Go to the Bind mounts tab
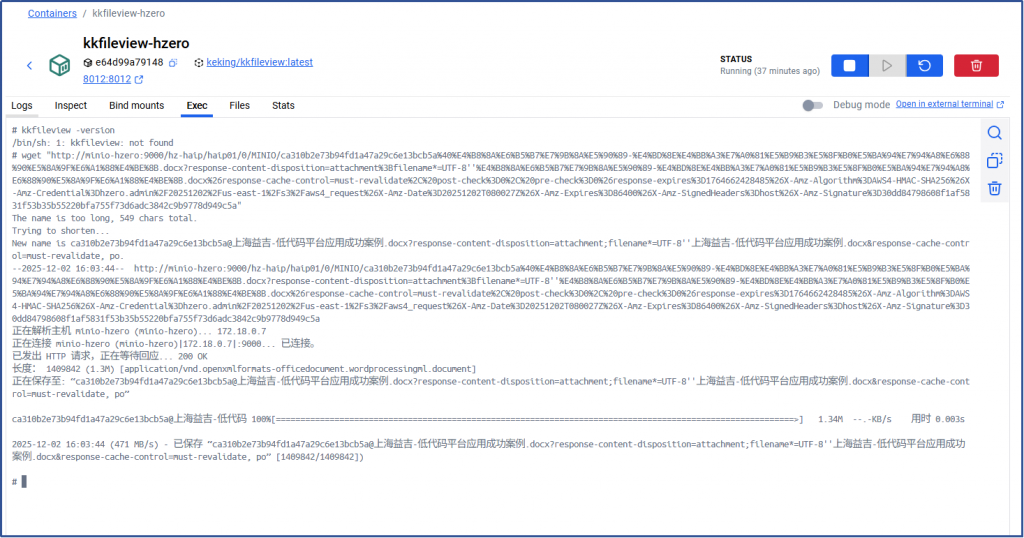 point(136,105)
